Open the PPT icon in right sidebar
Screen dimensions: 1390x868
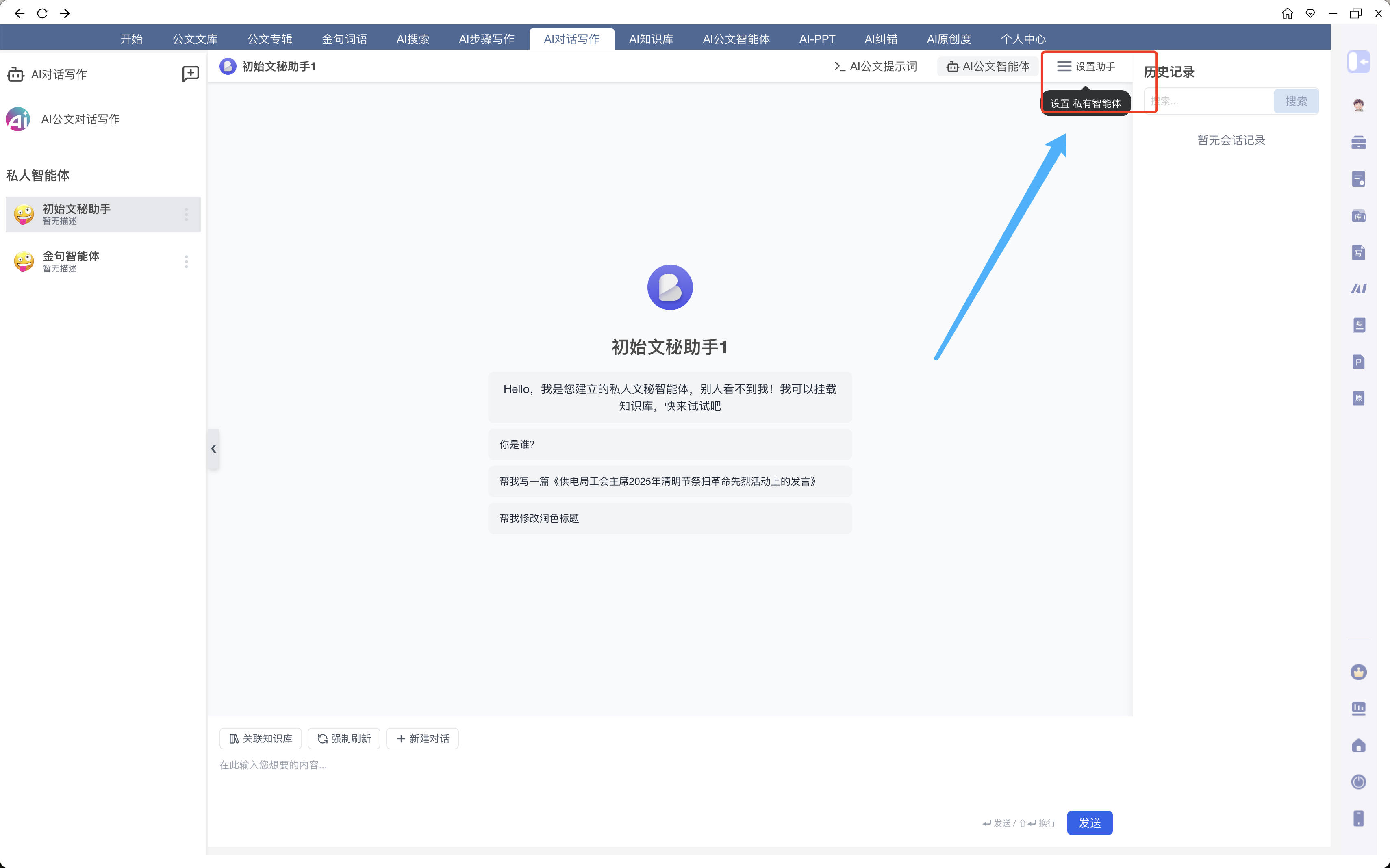(1358, 362)
